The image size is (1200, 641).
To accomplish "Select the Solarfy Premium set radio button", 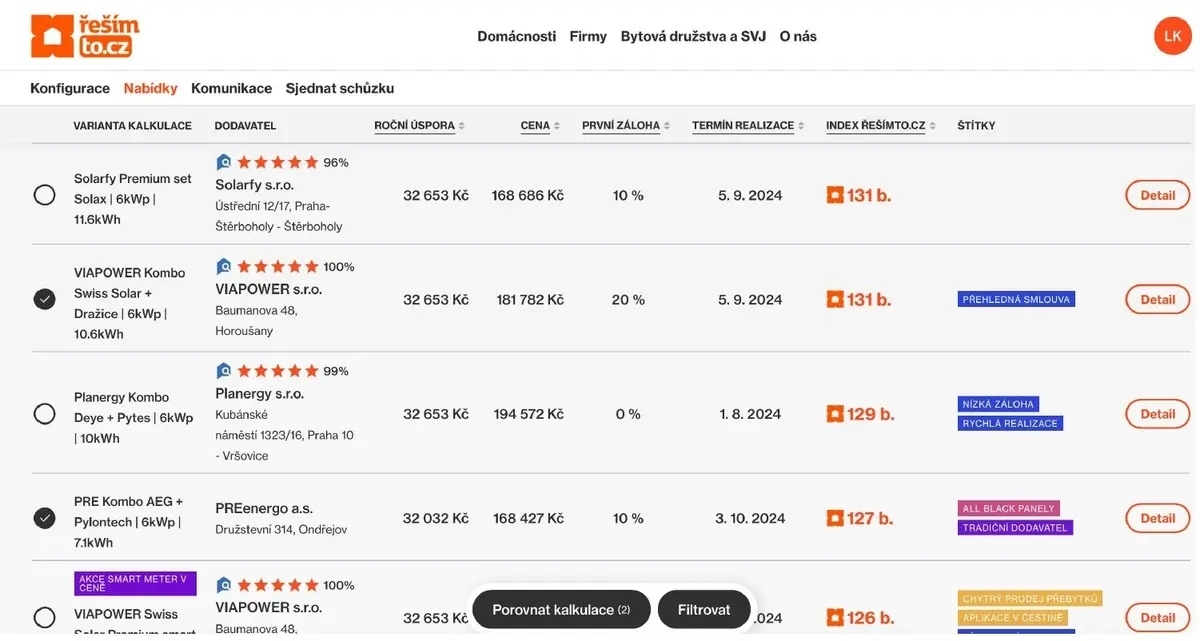I will (x=44, y=195).
